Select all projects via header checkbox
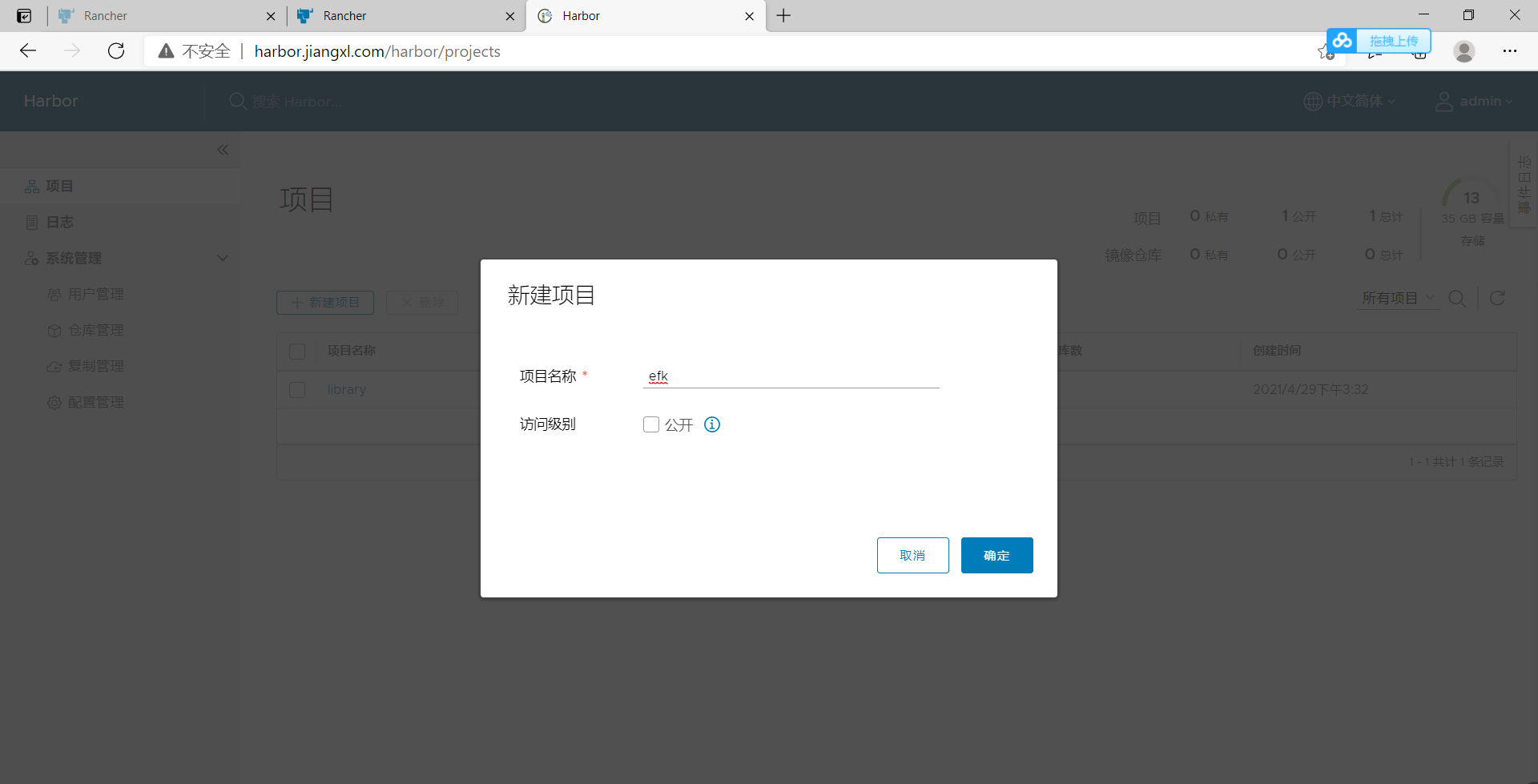This screenshot has height=784, width=1538. pyautogui.click(x=297, y=352)
